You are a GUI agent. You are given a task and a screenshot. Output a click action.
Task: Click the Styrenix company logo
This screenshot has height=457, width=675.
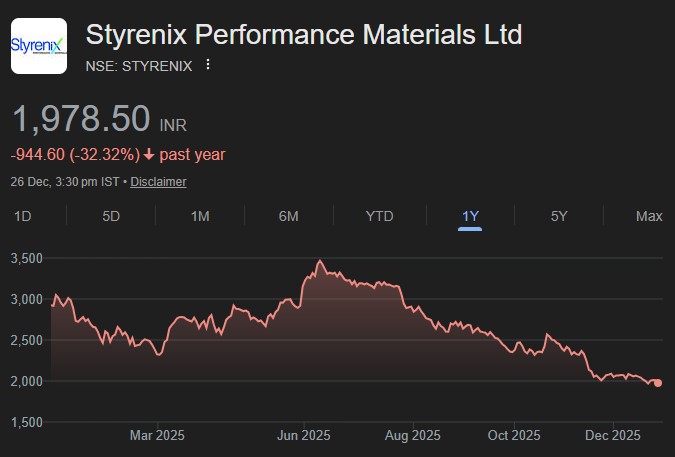39,46
